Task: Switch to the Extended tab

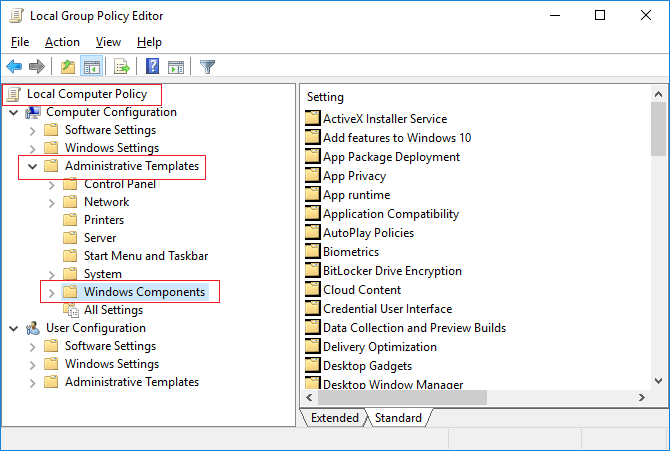Action: point(334,418)
